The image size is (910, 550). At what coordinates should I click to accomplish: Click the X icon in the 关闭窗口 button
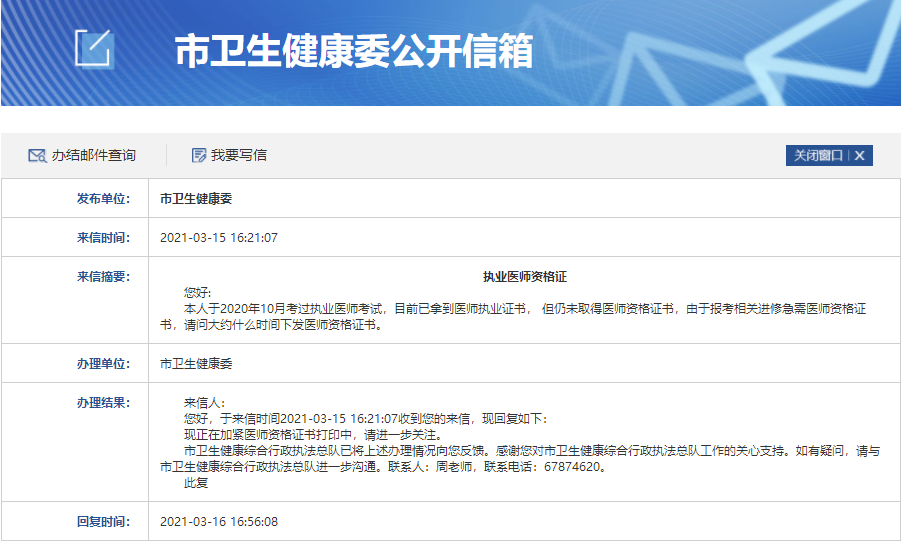(x=859, y=155)
